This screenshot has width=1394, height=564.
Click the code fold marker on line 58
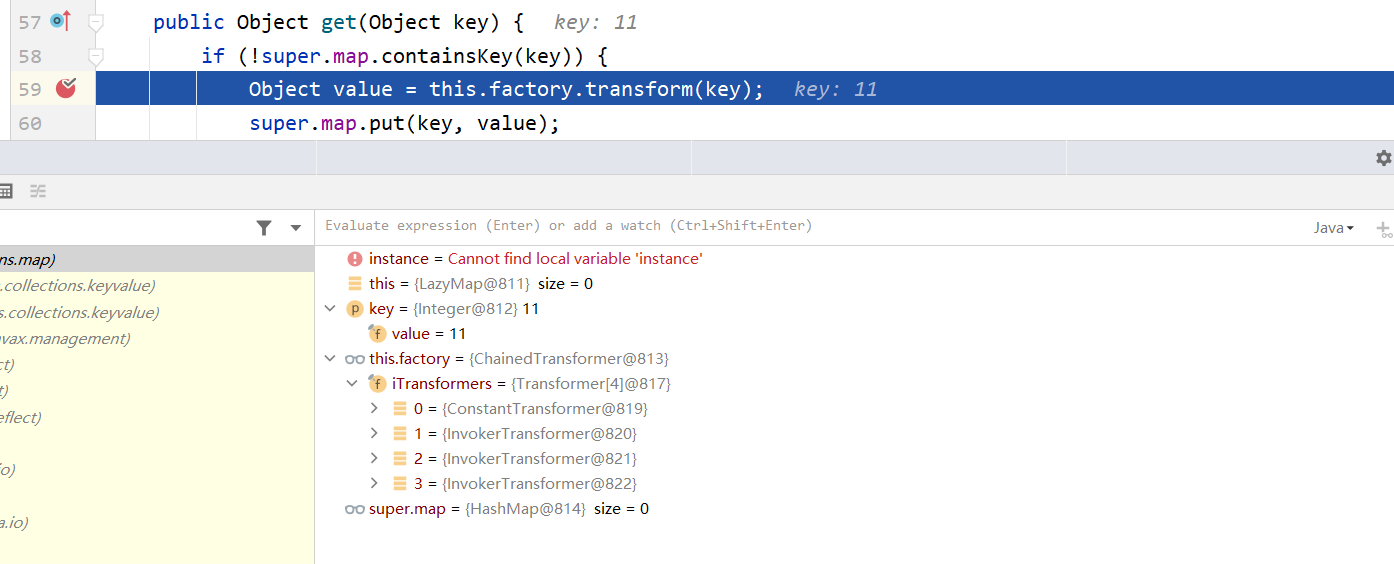pyautogui.click(x=96, y=56)
